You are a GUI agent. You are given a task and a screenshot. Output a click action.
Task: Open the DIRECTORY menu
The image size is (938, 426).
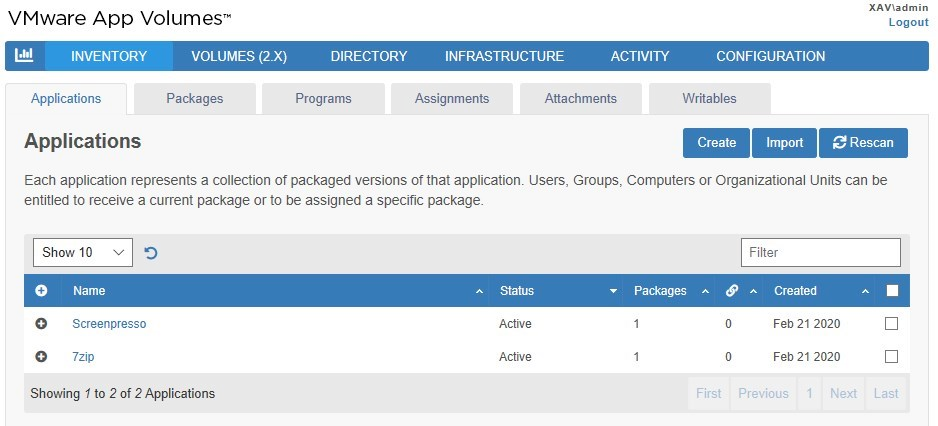[369, 56]
